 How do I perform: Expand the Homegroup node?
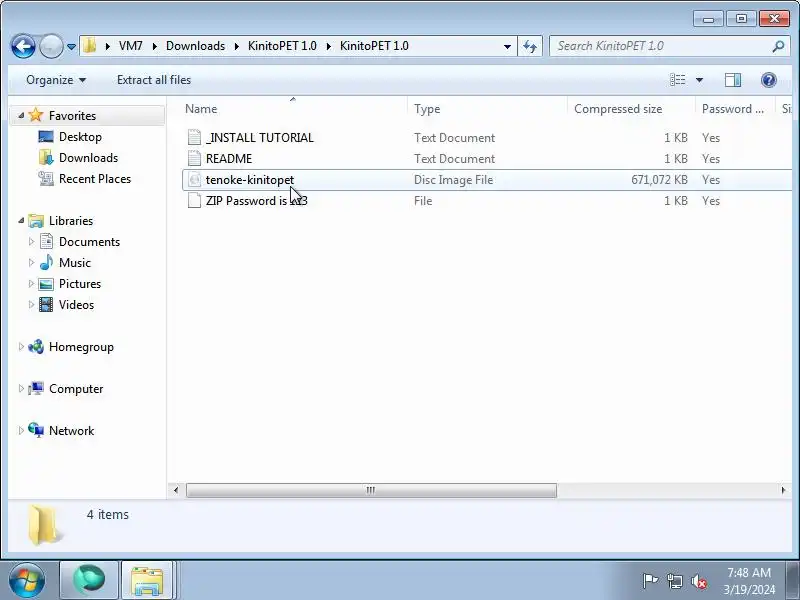[21, 346]
